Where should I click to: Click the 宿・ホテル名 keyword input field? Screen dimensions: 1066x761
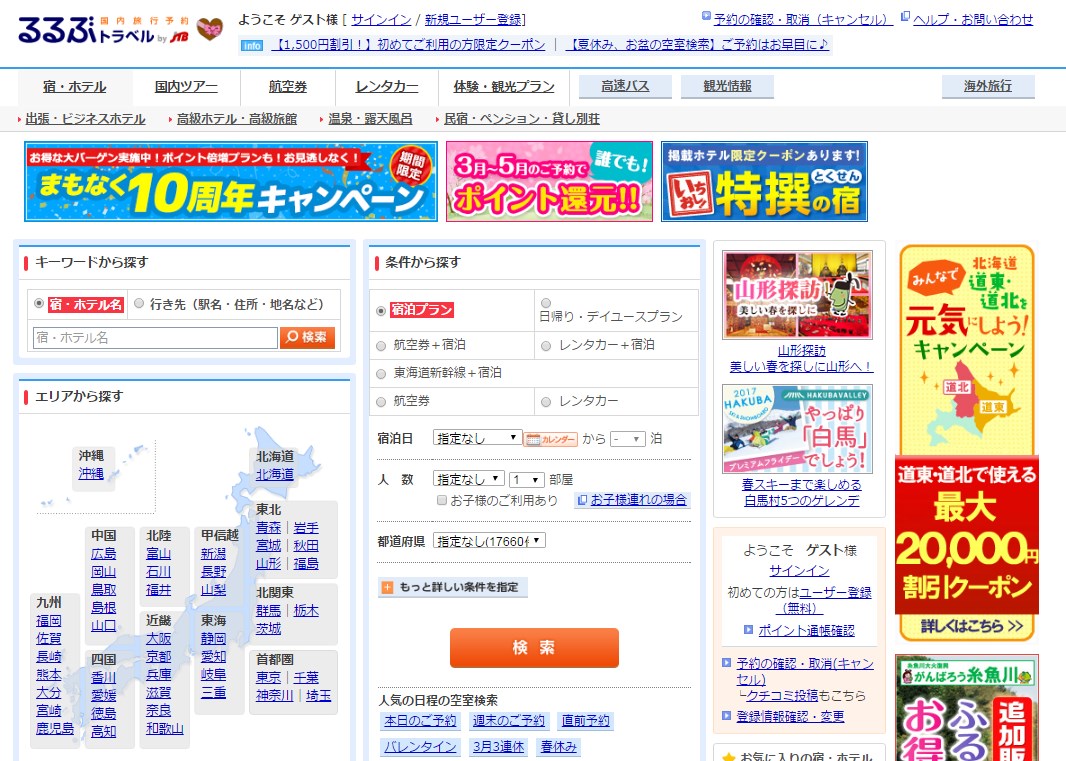pos(155,338)
